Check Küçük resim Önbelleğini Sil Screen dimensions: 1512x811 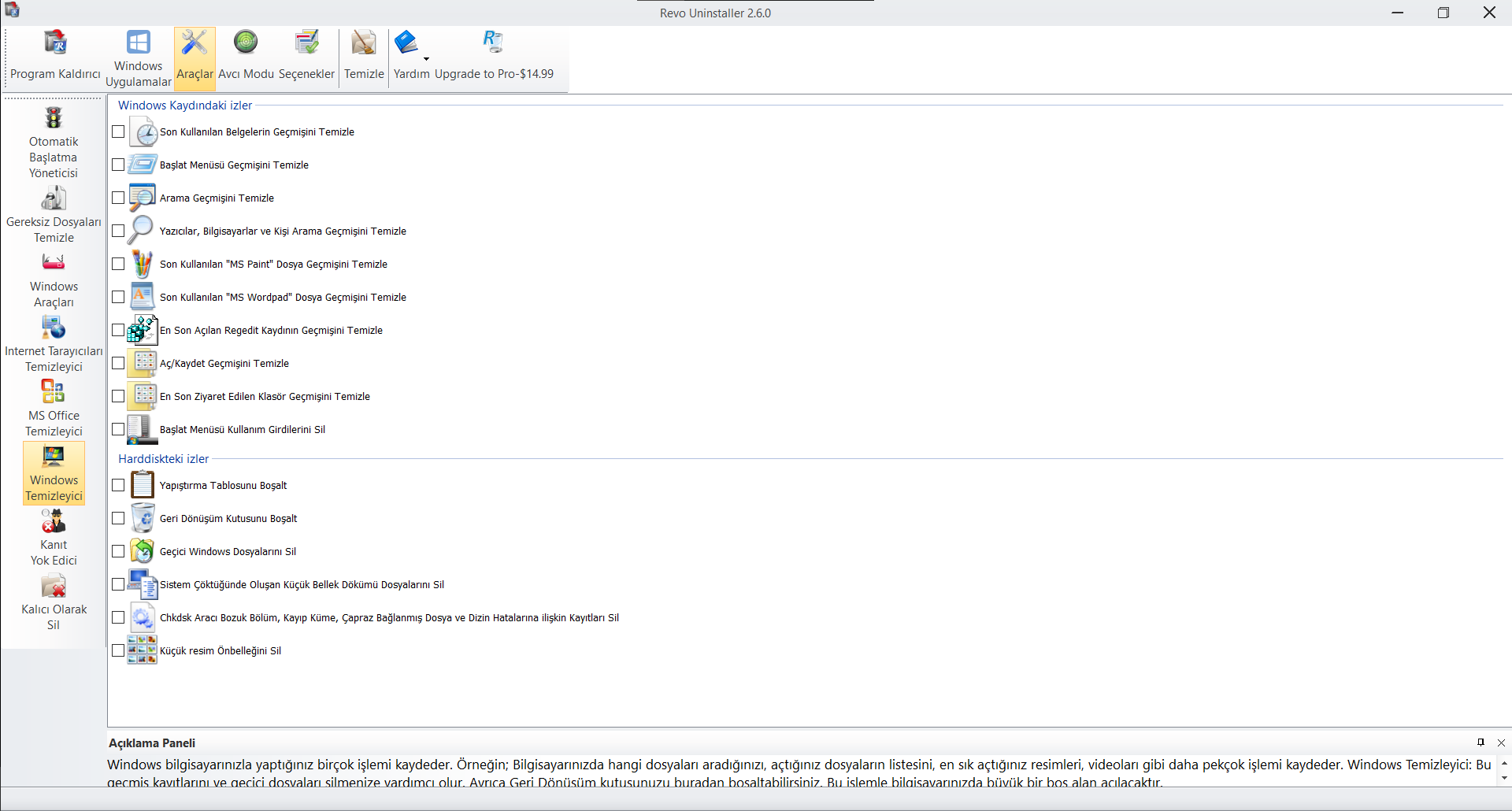(x=118, y=650)
